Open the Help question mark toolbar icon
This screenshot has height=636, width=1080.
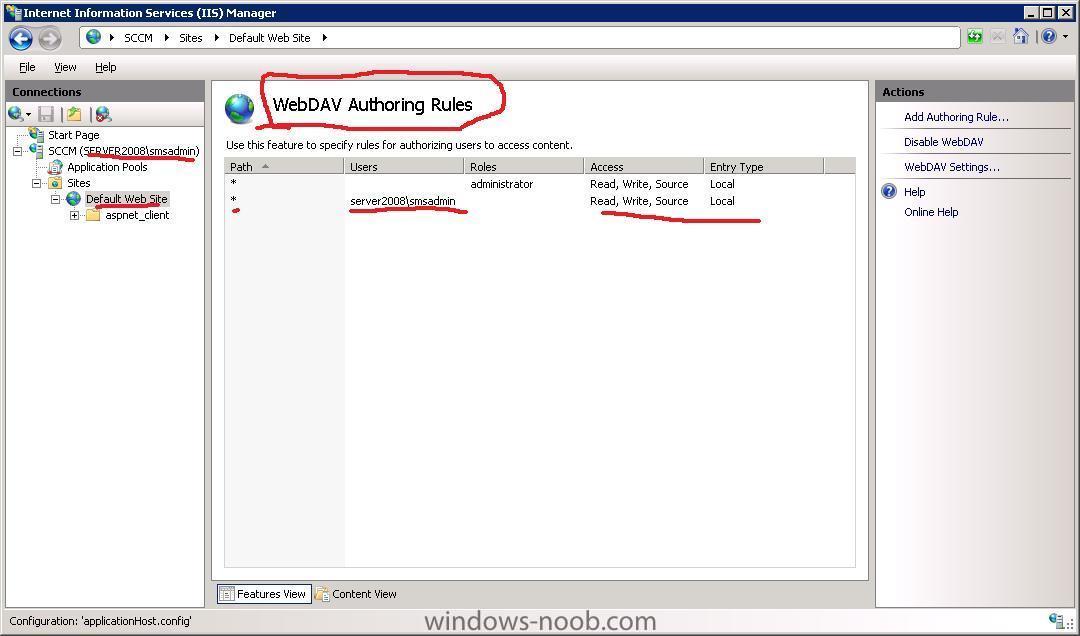click(1048, 37)
